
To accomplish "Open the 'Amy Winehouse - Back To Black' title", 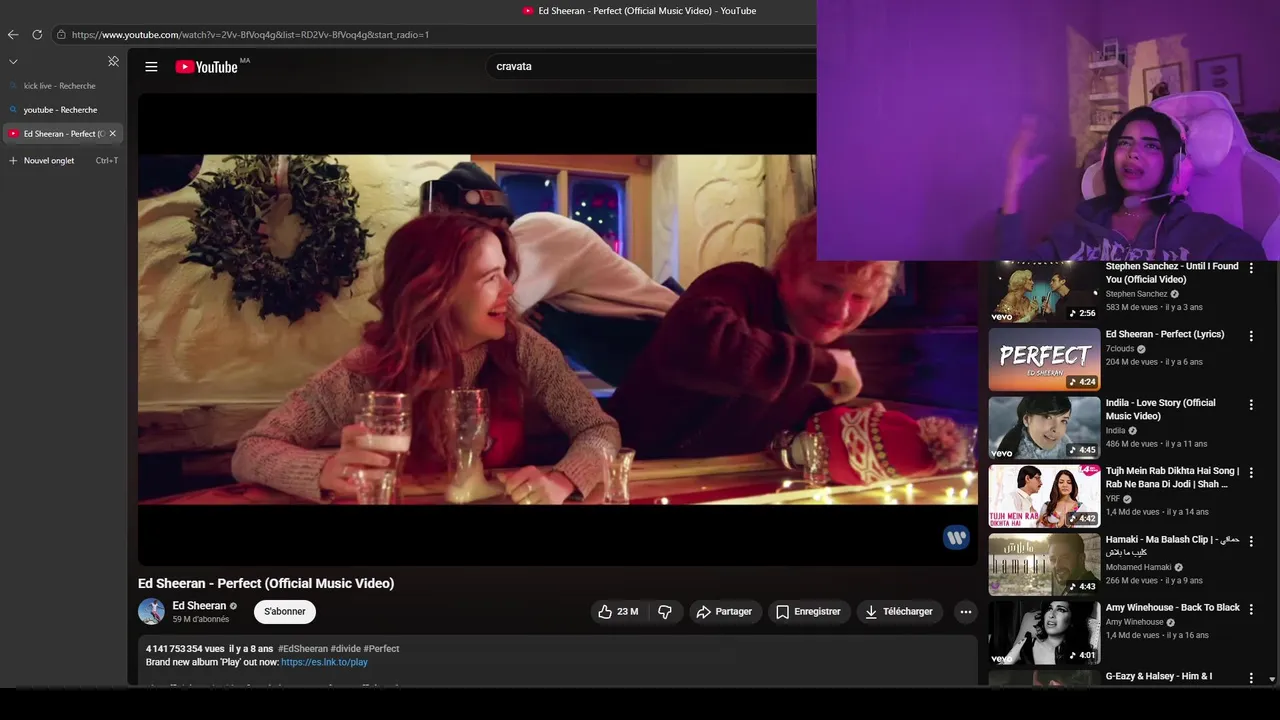I will tap(1173, 607).
